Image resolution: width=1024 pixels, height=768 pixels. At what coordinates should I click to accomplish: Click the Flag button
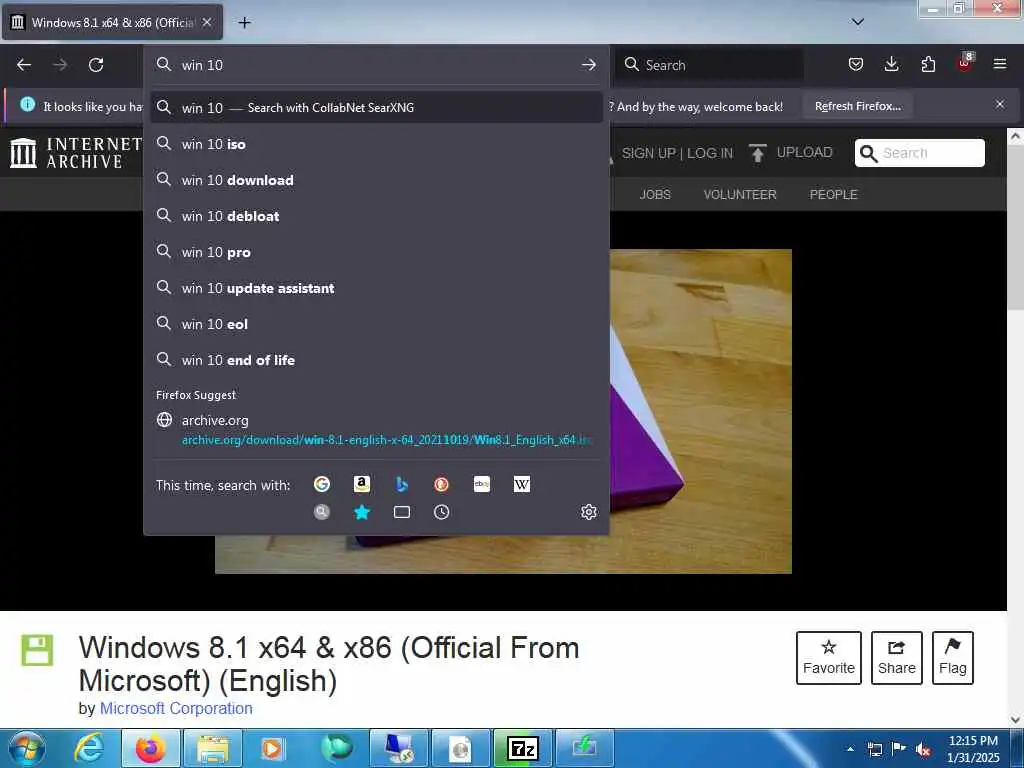(x=952, y=658)
